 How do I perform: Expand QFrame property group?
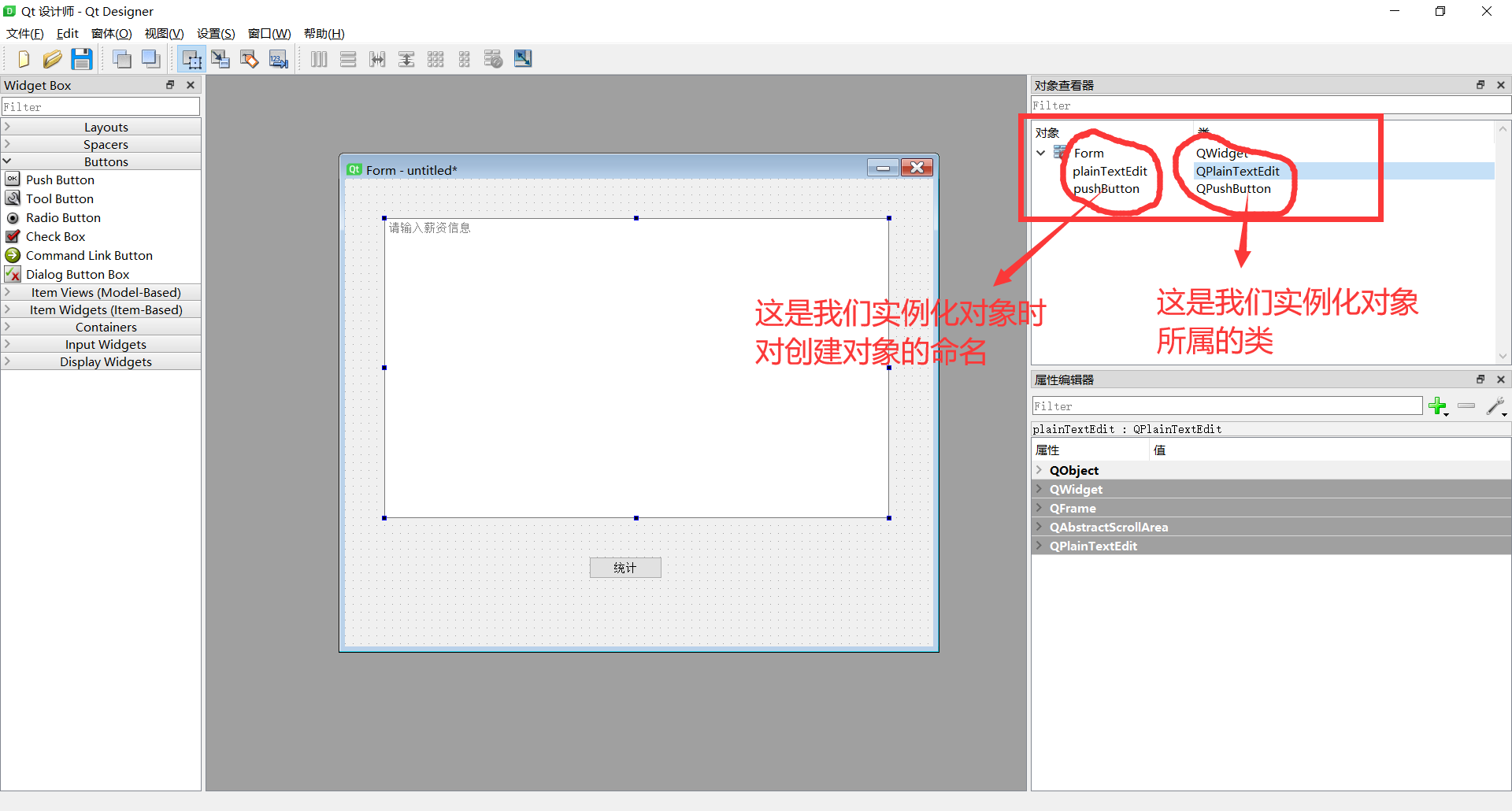tap(1039, 508)
